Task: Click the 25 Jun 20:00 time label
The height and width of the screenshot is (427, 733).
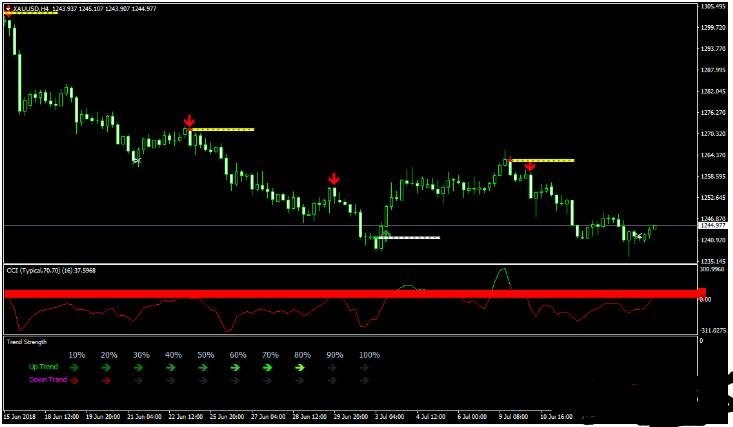Action: 227,416
